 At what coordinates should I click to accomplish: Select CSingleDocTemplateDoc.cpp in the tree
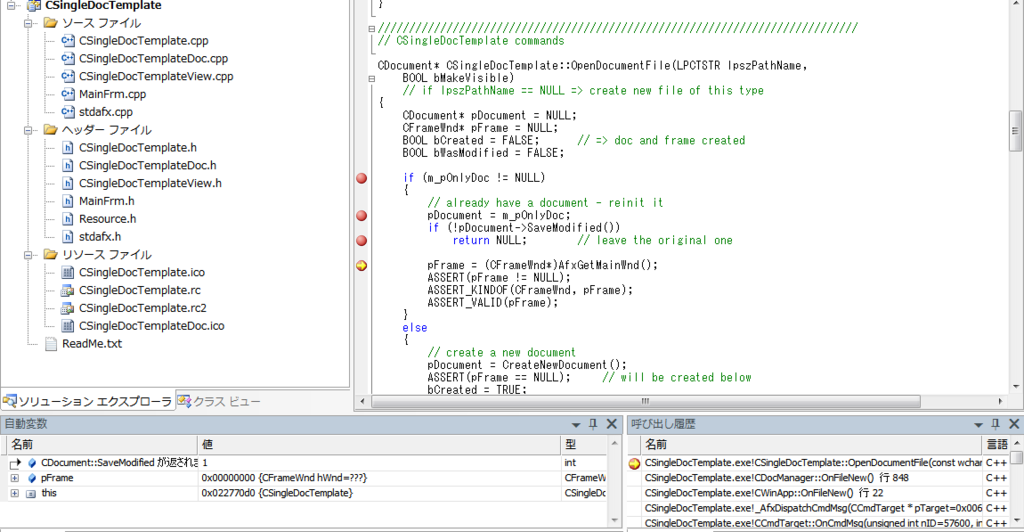pyautogui.click(x=153, y=58)
